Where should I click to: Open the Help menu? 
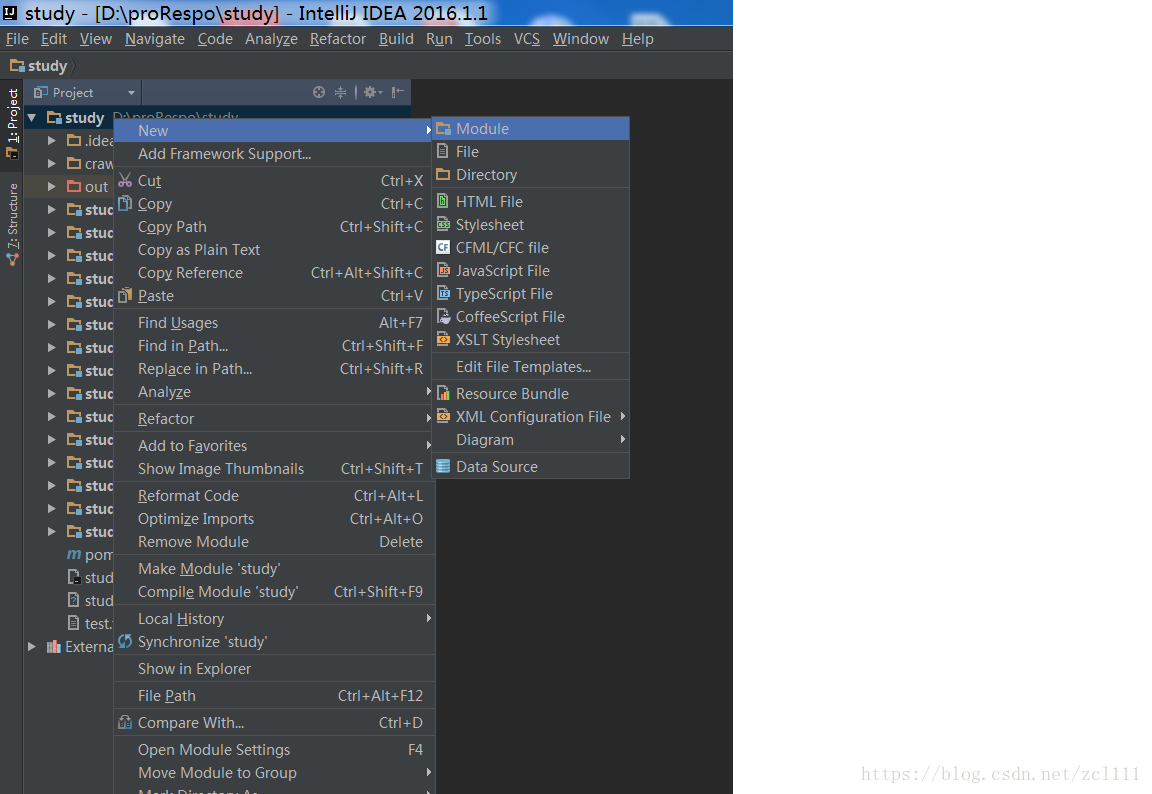tap(637, 39)
